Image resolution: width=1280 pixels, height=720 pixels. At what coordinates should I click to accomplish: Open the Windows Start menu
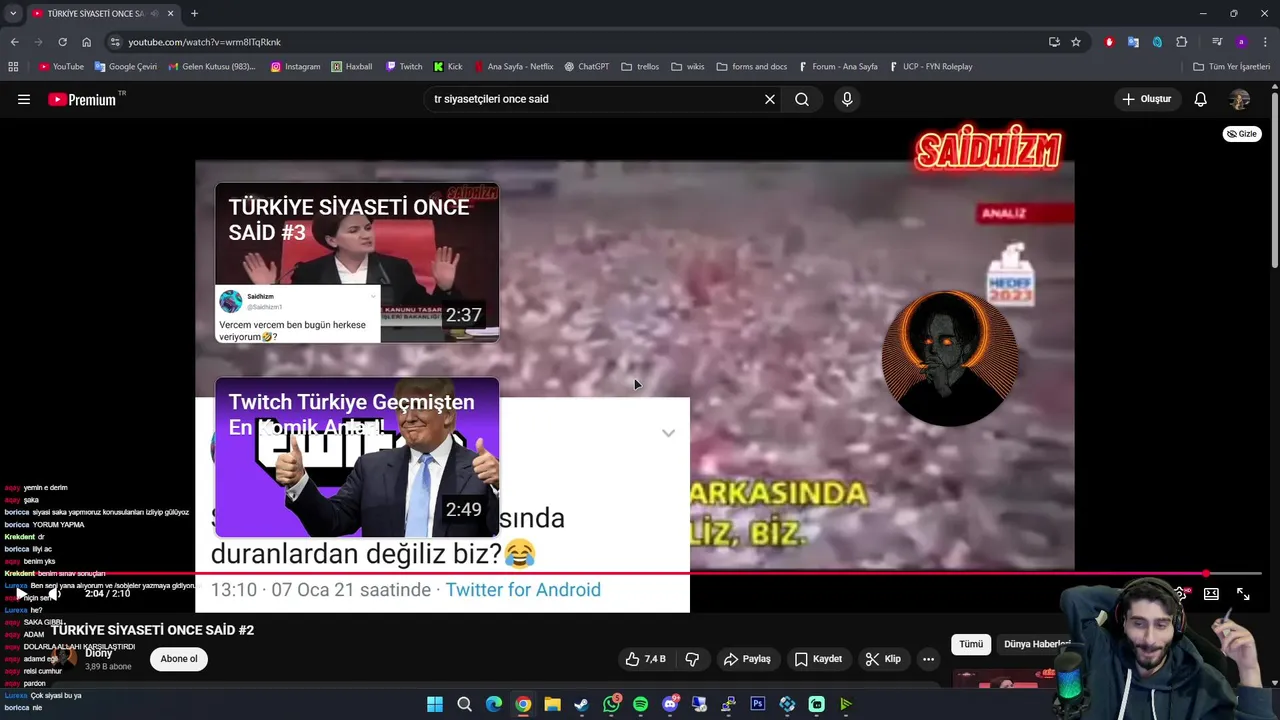click(435, 704)
